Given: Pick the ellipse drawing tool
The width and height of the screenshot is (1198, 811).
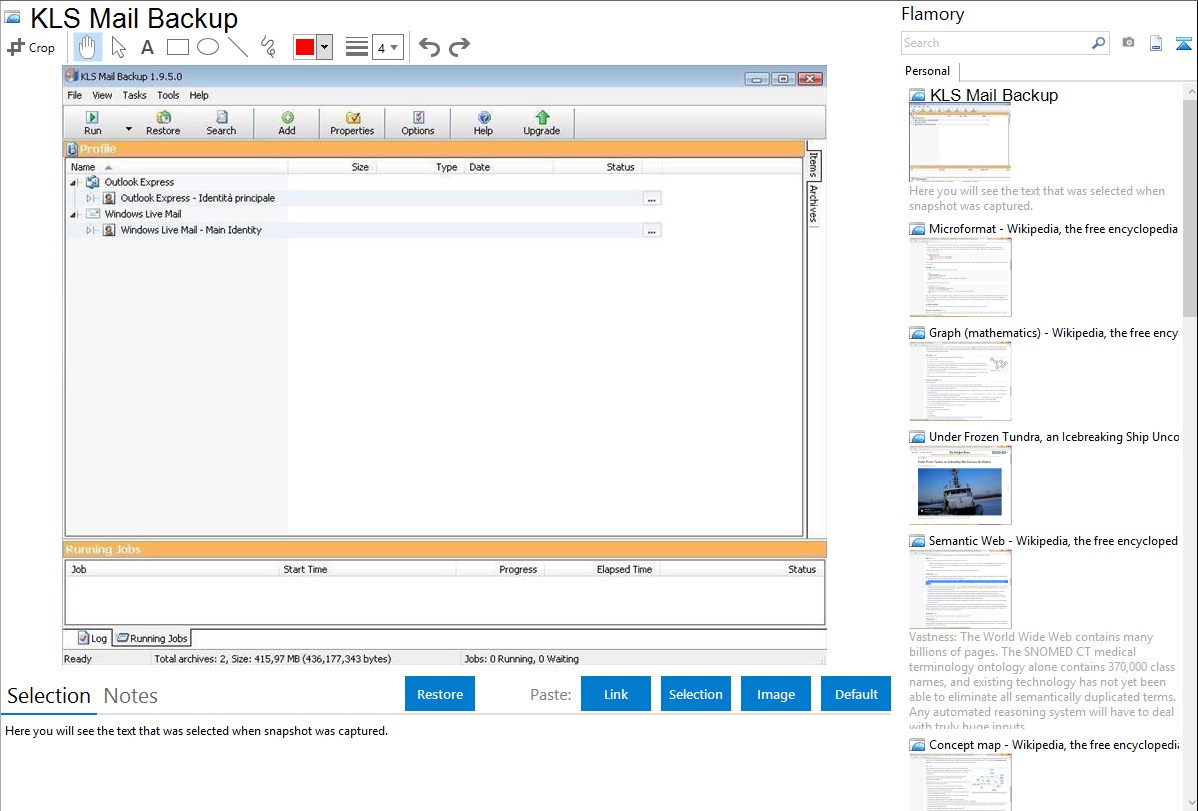Looking at the screenshot, I should (x=208, y=47).
